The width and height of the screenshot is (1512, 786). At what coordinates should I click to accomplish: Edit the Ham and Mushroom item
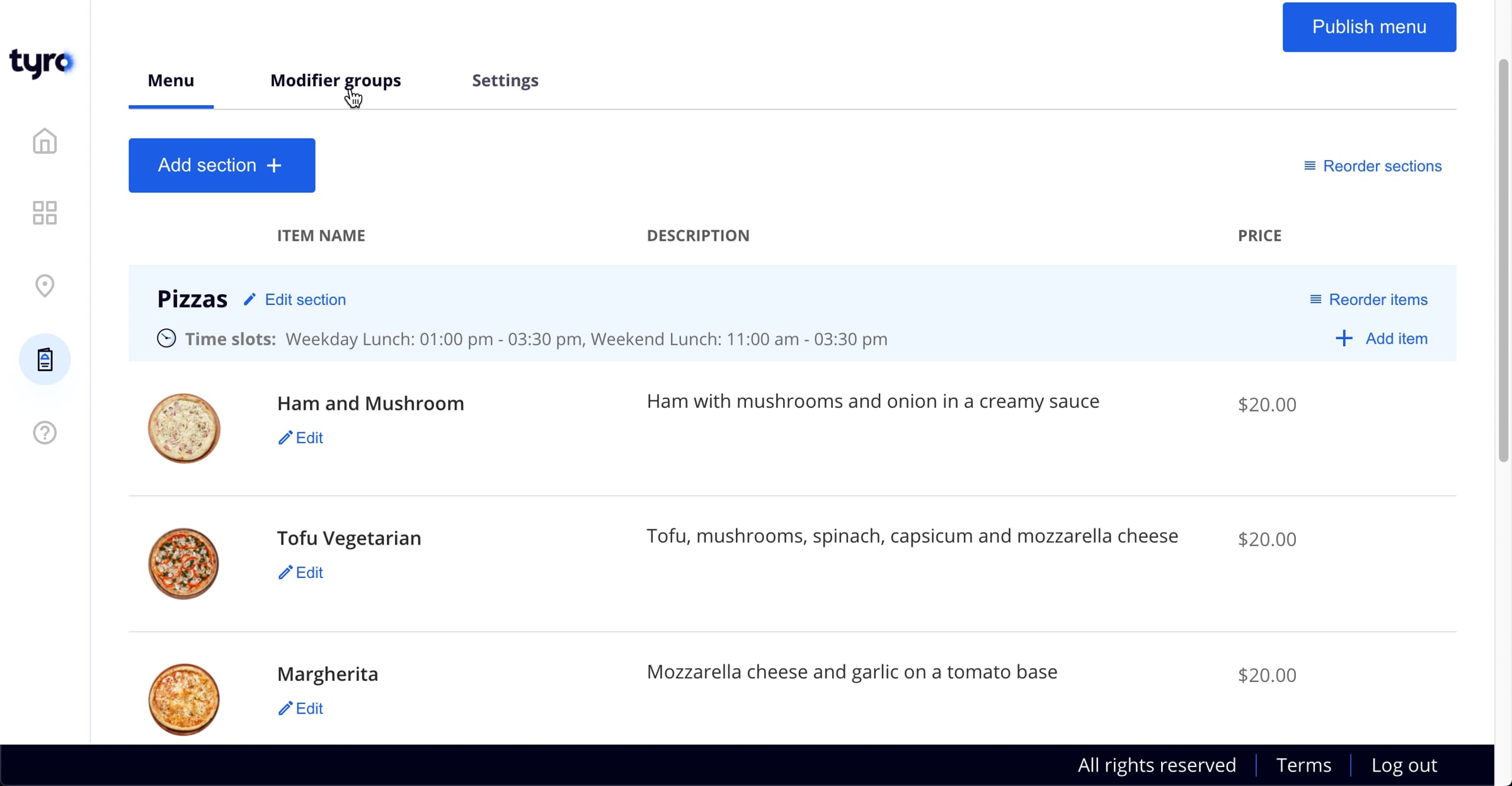(x=301, y=437)
